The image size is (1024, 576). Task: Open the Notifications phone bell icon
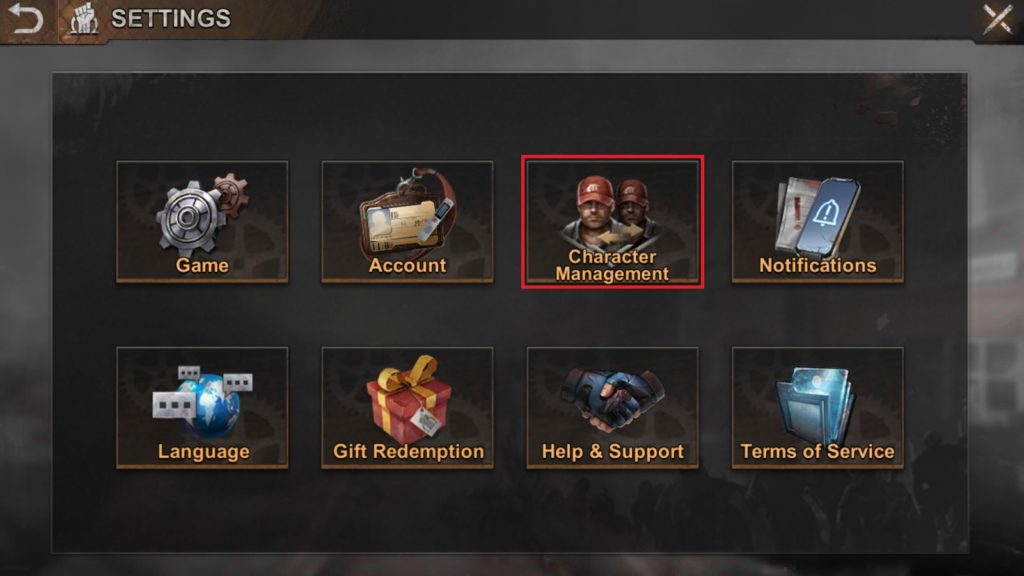[818, 216]
